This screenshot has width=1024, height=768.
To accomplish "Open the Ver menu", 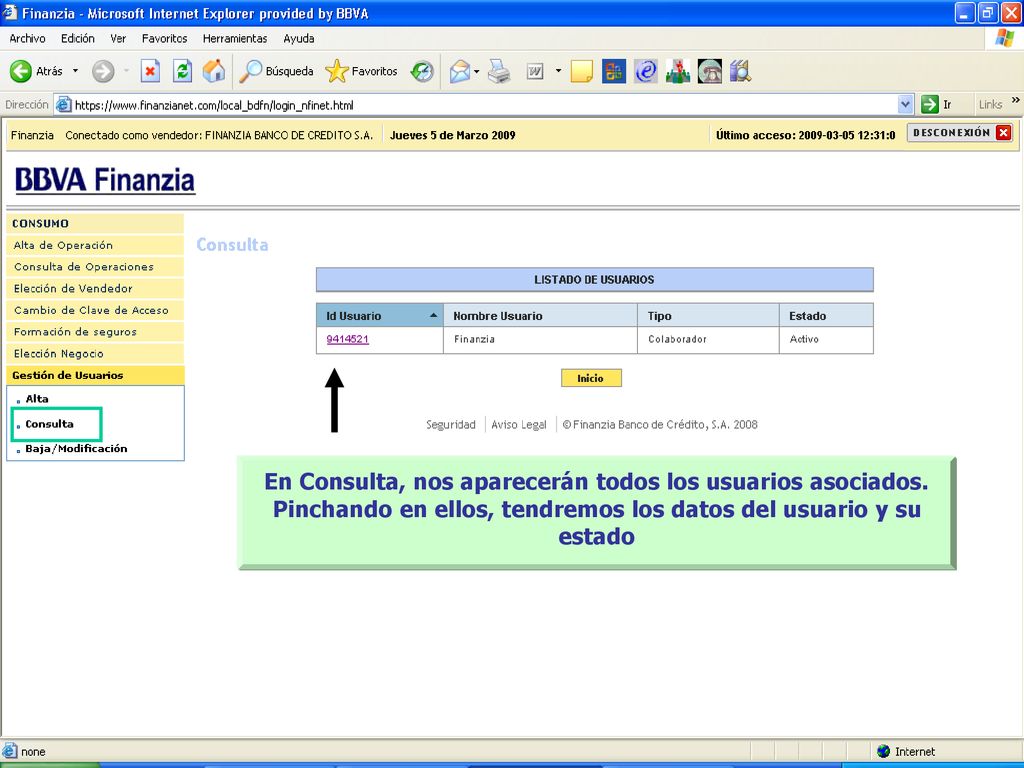I will pyautogui.click(x=118, y=39).
